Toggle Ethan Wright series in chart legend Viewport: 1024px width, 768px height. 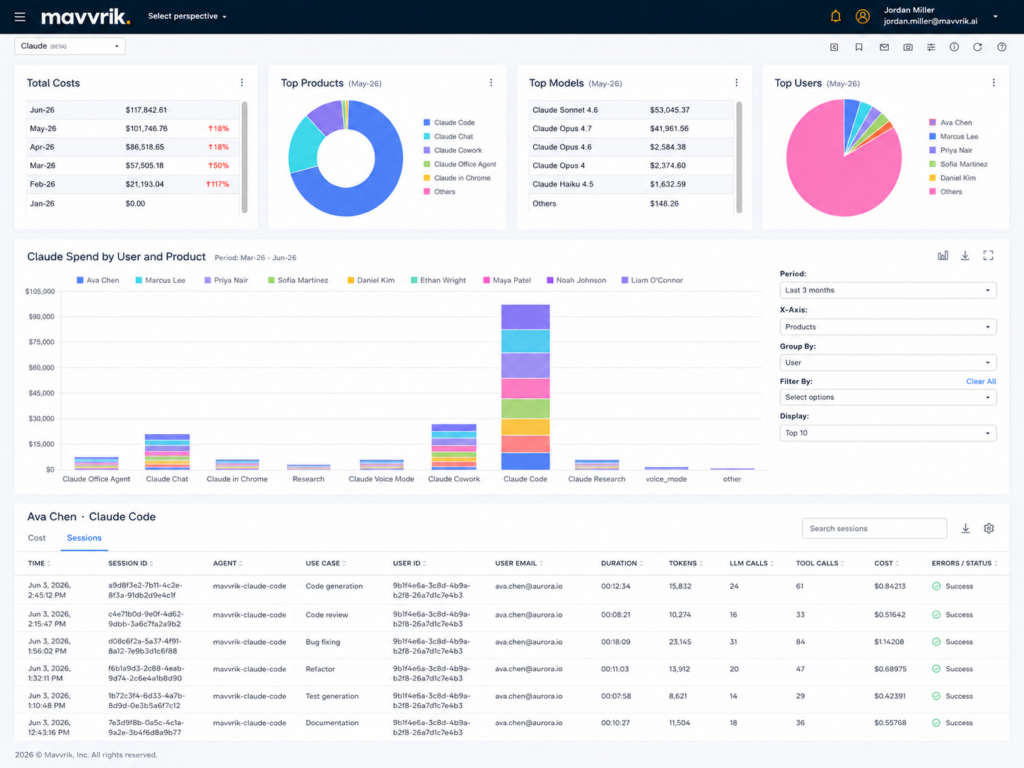click(x=438, y=280)
